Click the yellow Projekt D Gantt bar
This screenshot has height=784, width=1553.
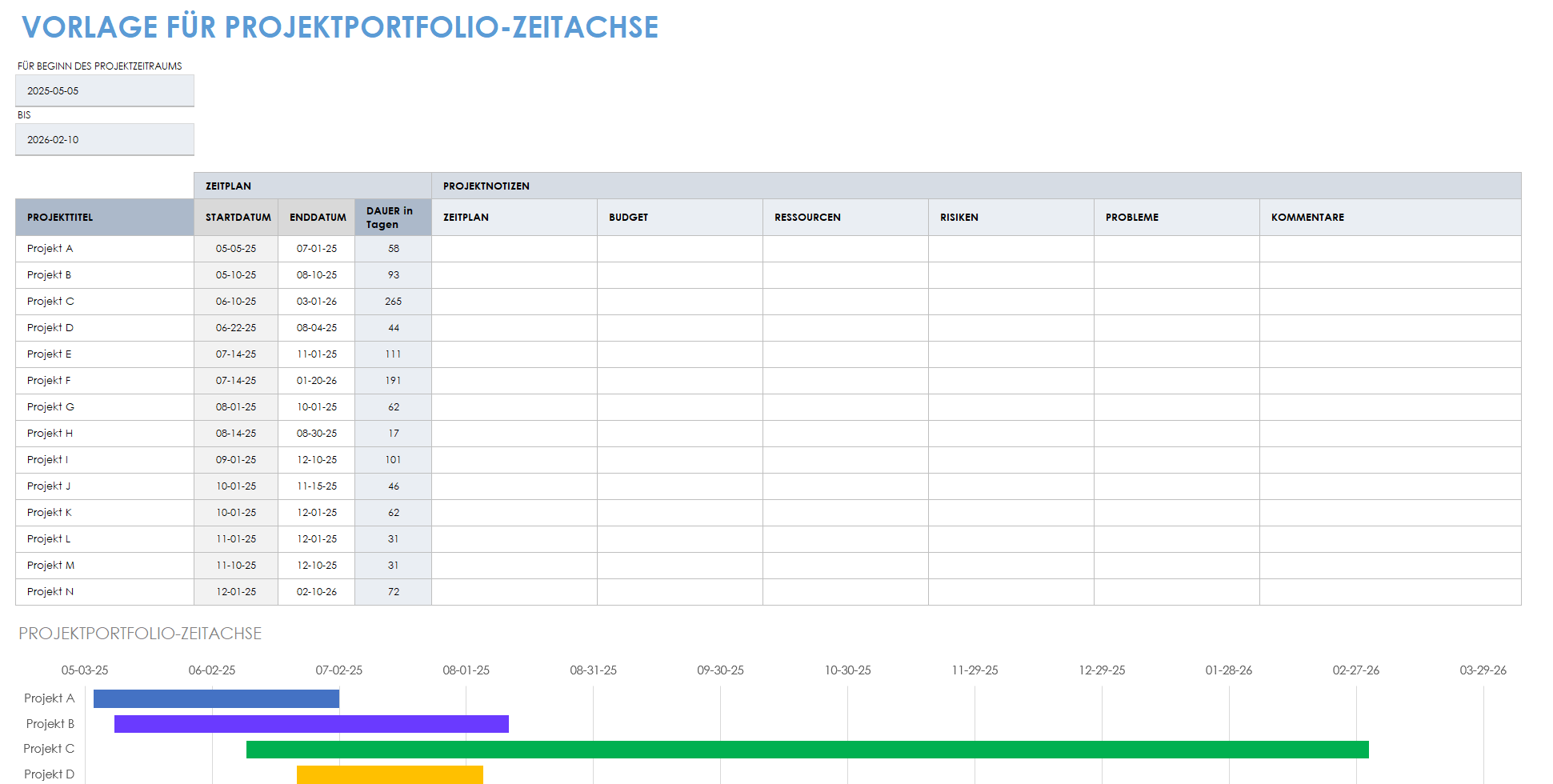[390, 774]
